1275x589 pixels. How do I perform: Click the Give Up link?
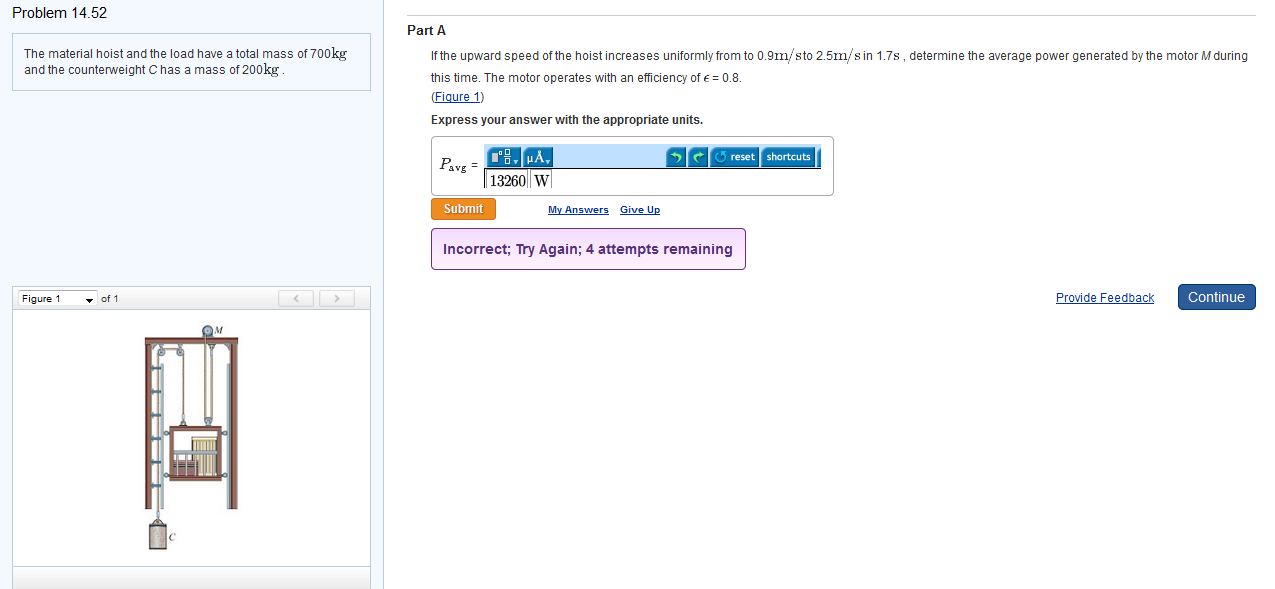point(640,210)
